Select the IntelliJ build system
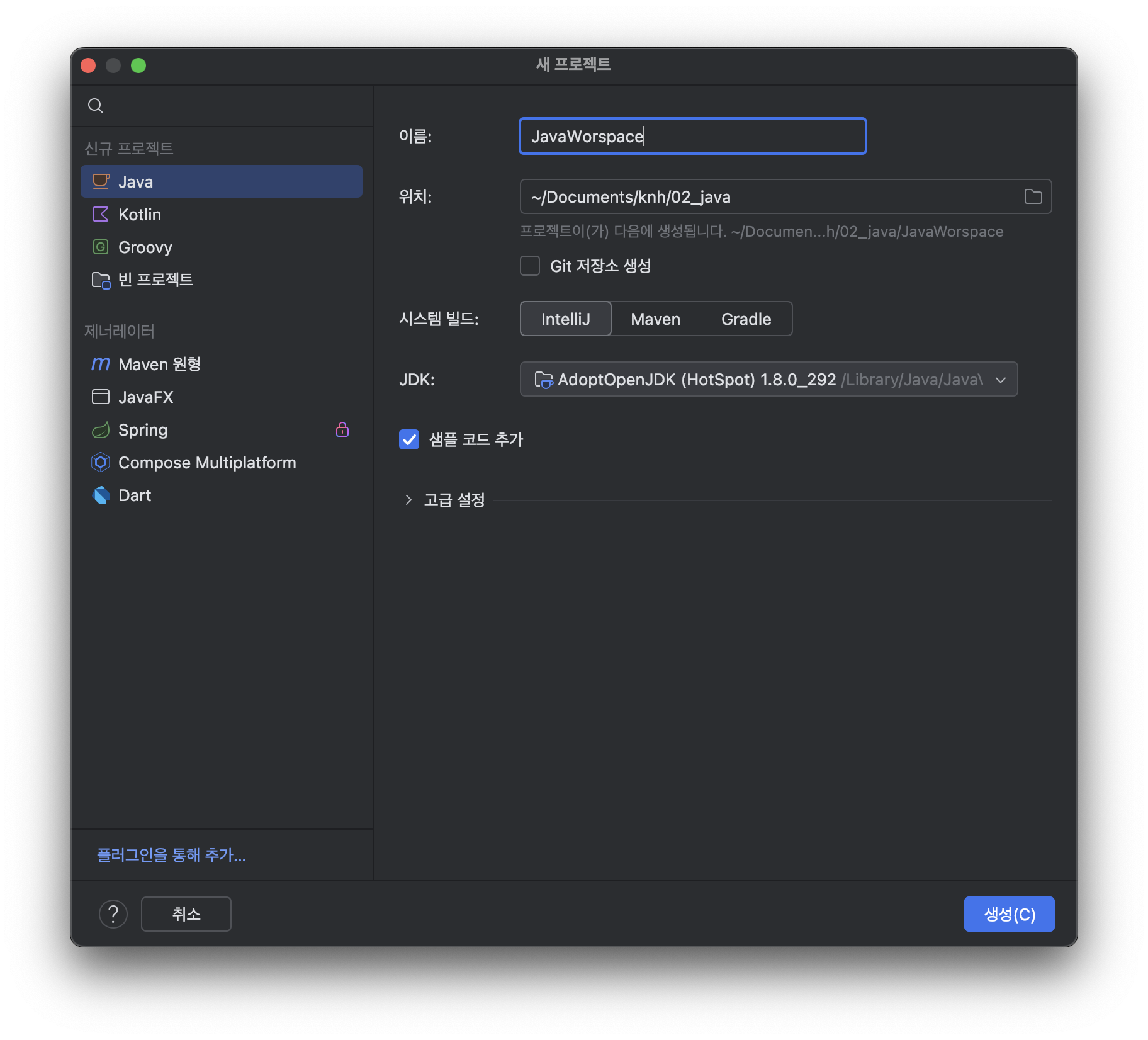The width and height of the screenshot is (1148, 1040). [x=565, y=319]
